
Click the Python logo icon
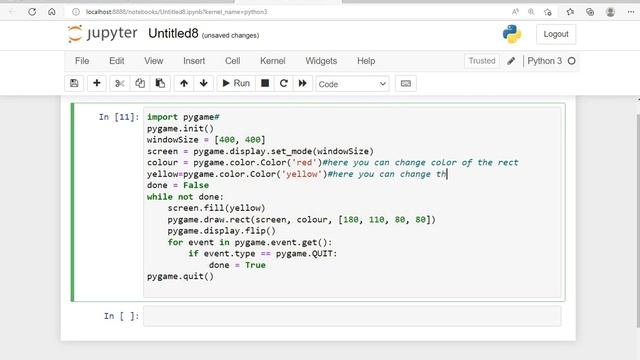pyautogui.click(x=512, y=34)
